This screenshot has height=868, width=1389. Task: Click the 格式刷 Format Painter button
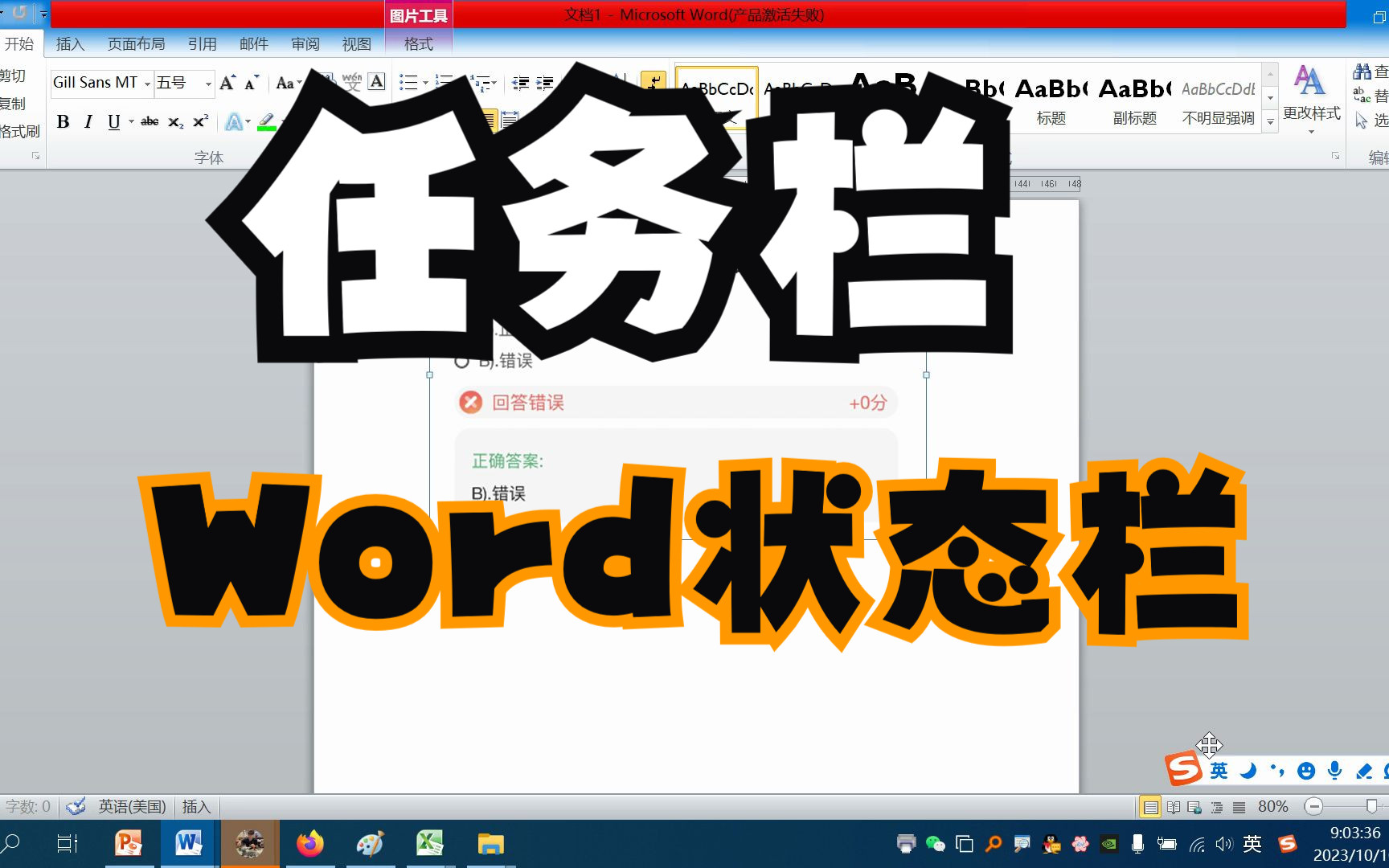pyautogui.click(x=19, y=130)
